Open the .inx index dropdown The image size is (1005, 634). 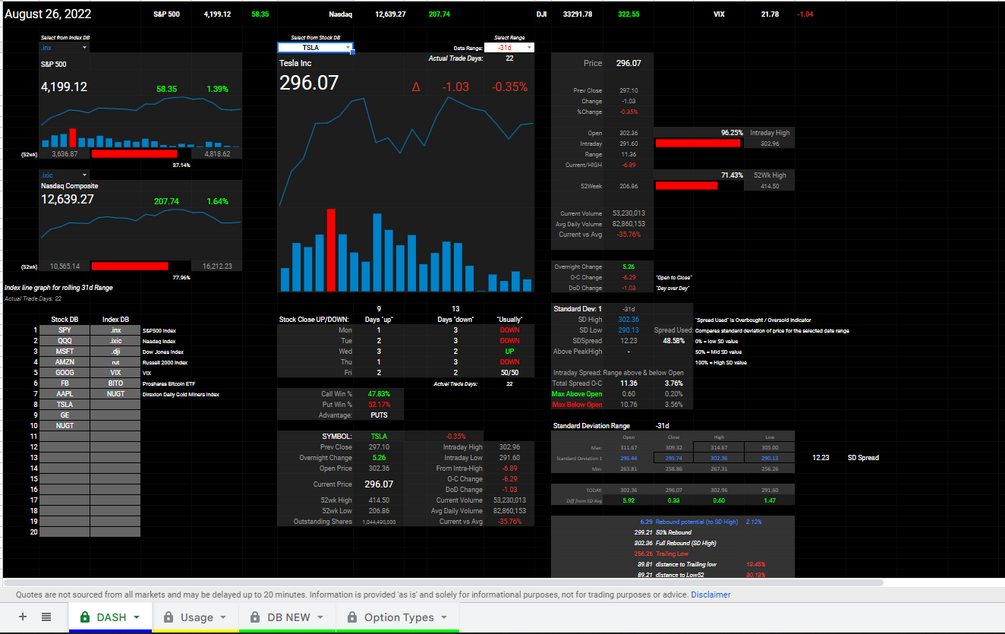84,47
